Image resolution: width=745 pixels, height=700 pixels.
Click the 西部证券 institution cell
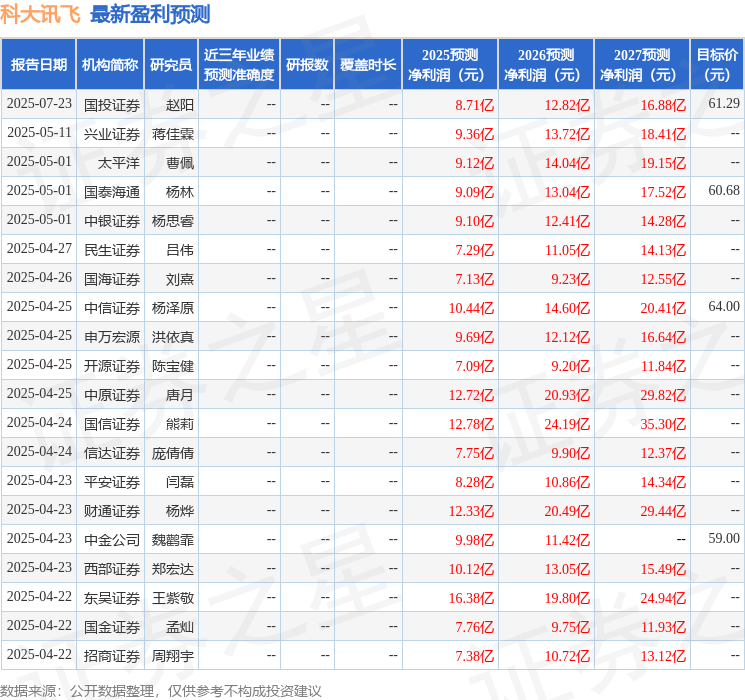(112, 569)
